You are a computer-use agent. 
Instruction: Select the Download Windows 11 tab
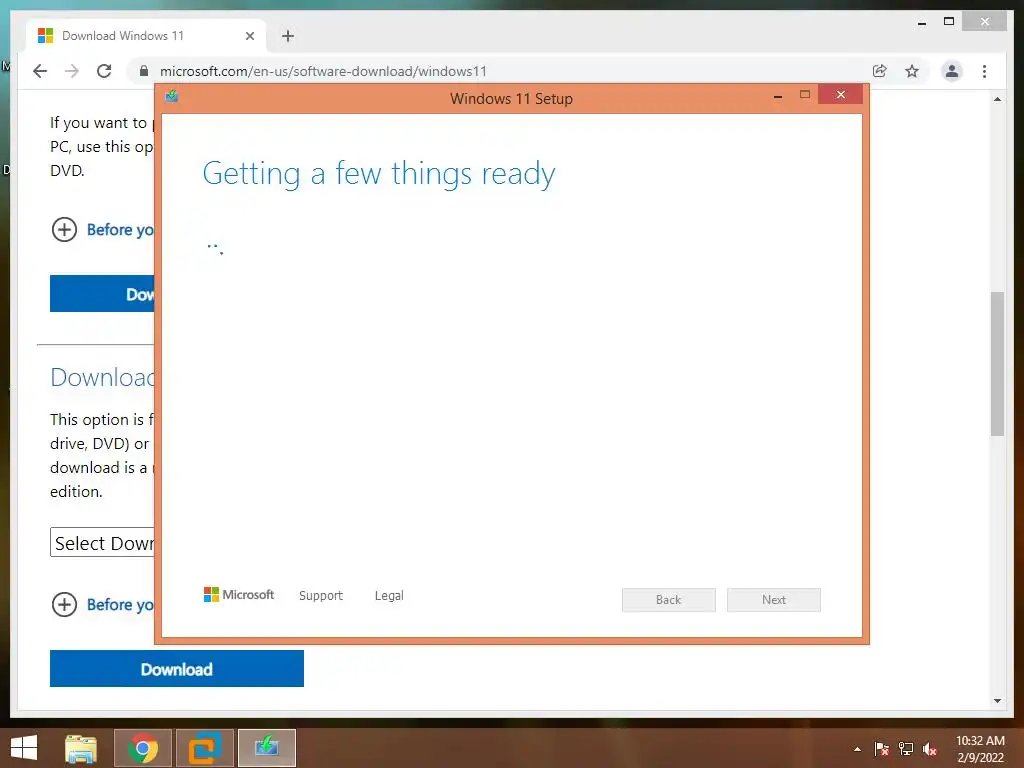[146, 36]
